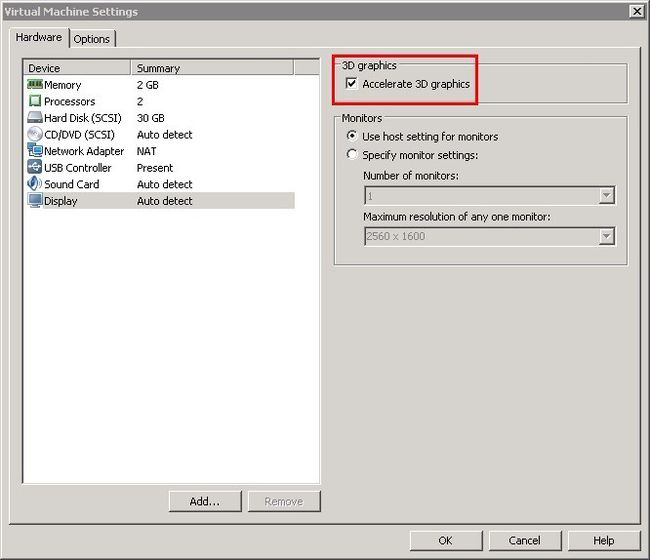Sort by the Device column header
650x560 pixels.
[x=77, y=68]
